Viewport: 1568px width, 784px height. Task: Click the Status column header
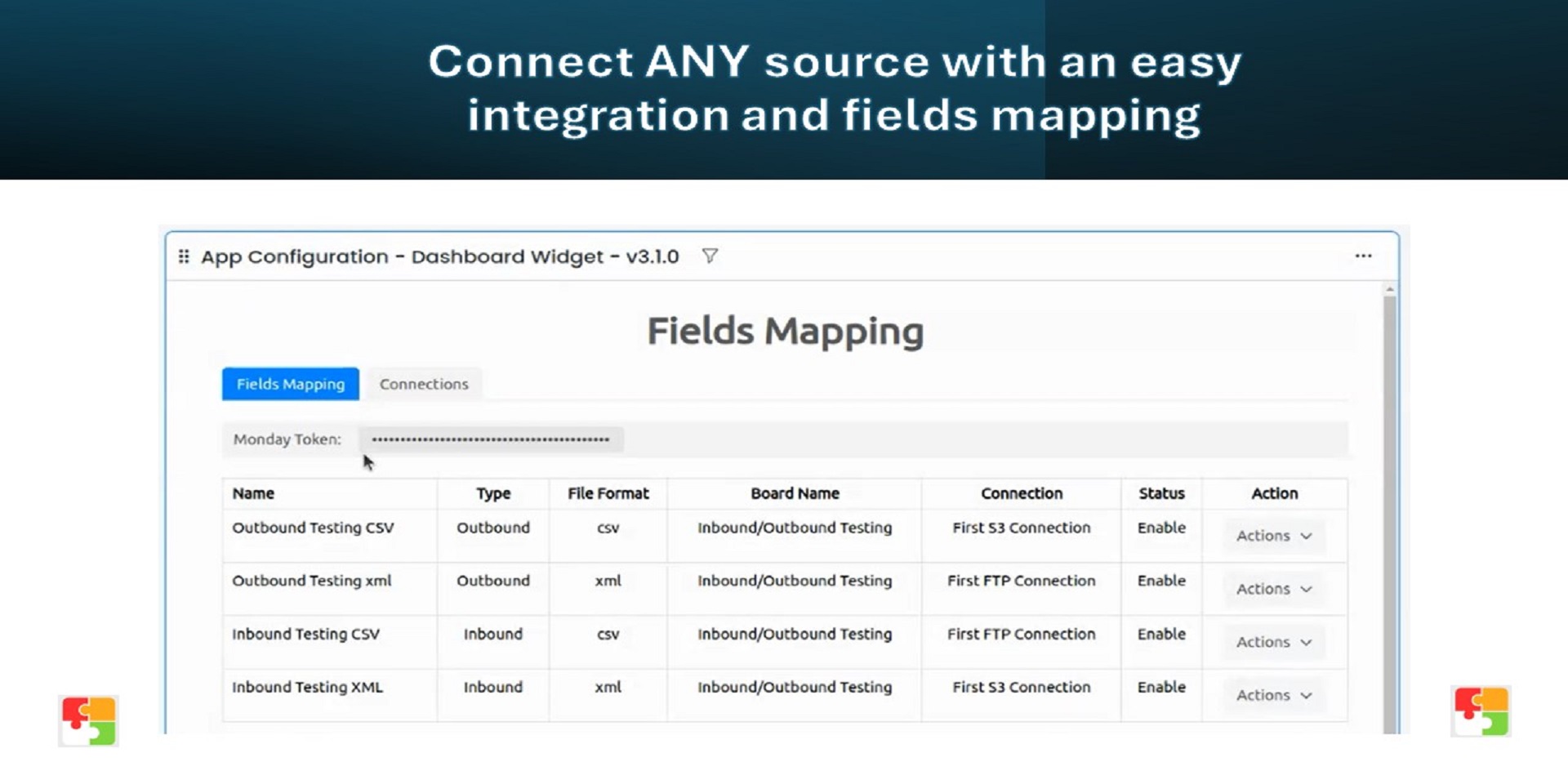point(1160,493)
